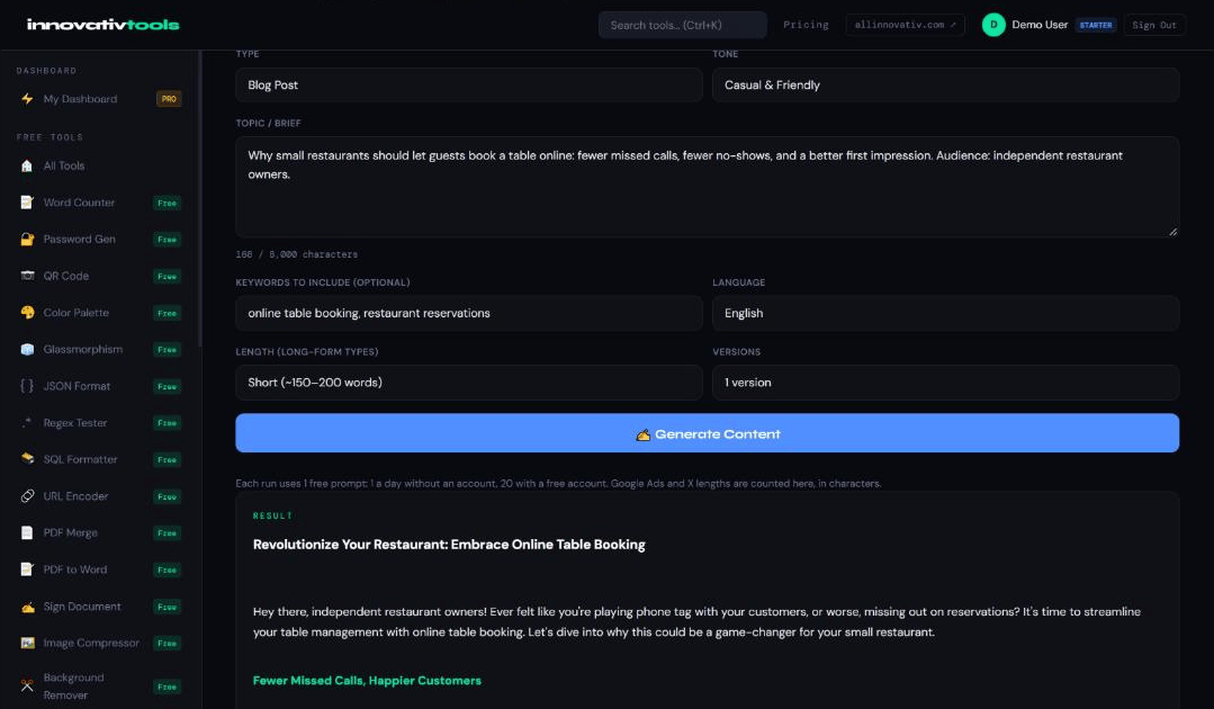Click the result title Revolutionize Your Restaurant
This screenshot has width=1214, height=709.
click(449, 545)
